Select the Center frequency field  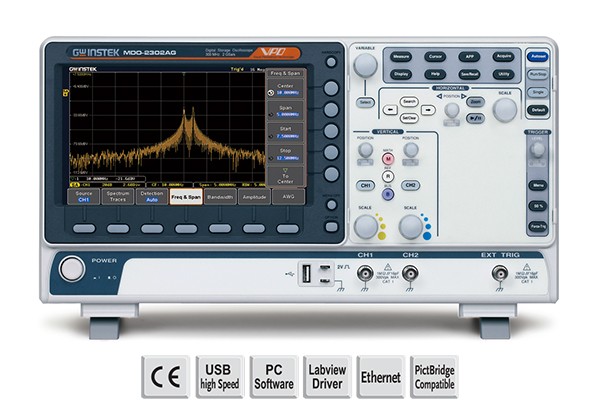pyautogui.click(x=284, y=91)
